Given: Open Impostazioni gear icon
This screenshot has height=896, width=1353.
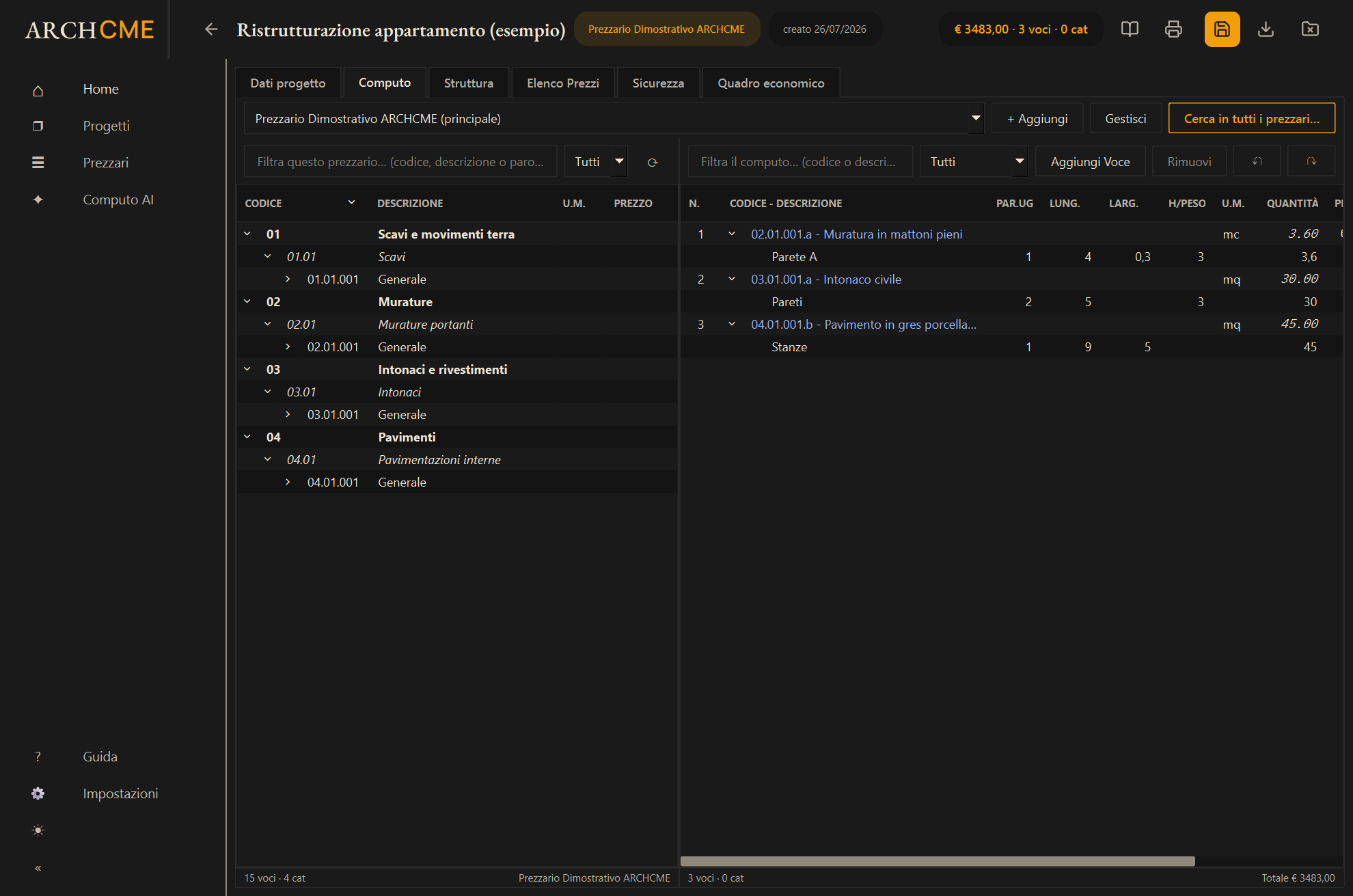Looking at the screenshot, I should click(x=38, y=793).
